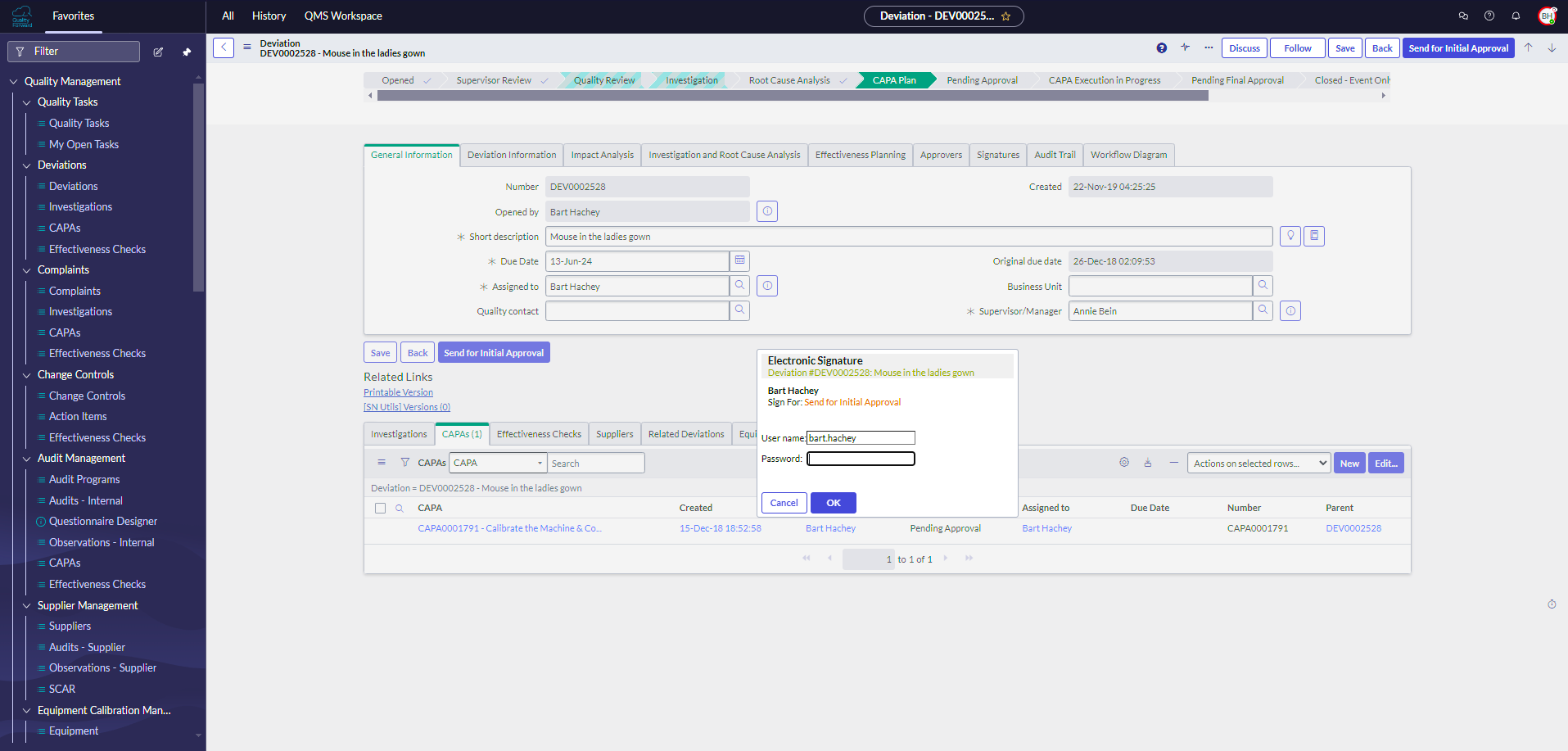This screenshot has width=1568, height=751.
Task: Click the notification bell icon
Action: click(1516, 16)
